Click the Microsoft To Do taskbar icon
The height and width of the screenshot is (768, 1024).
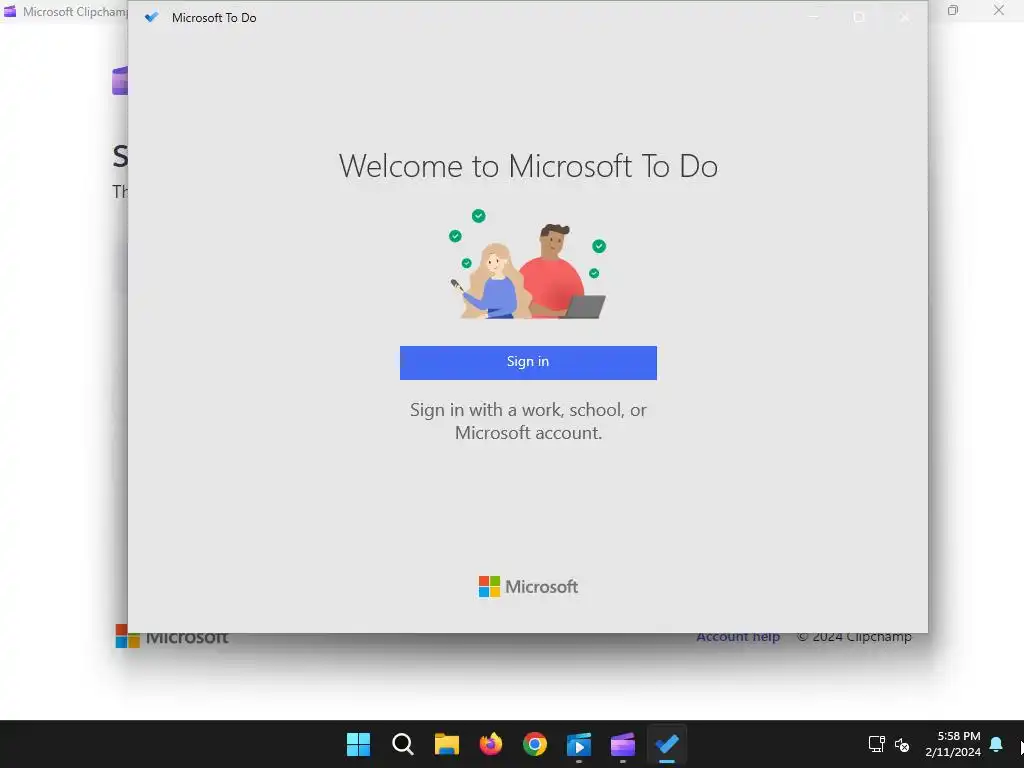pyautogui.click(x=667, y=744)
